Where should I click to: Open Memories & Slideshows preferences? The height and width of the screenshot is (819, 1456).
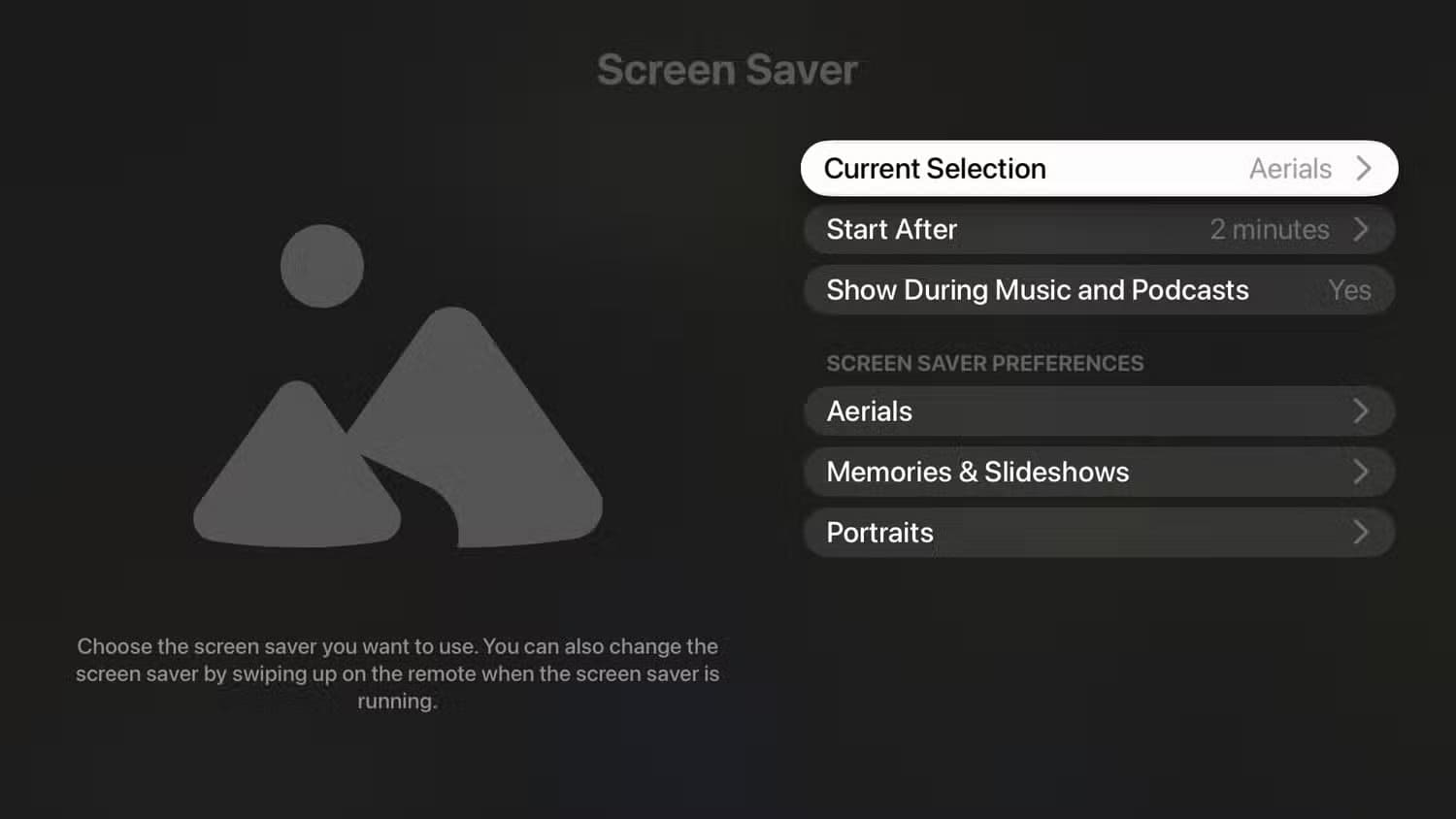point(1099,472)
